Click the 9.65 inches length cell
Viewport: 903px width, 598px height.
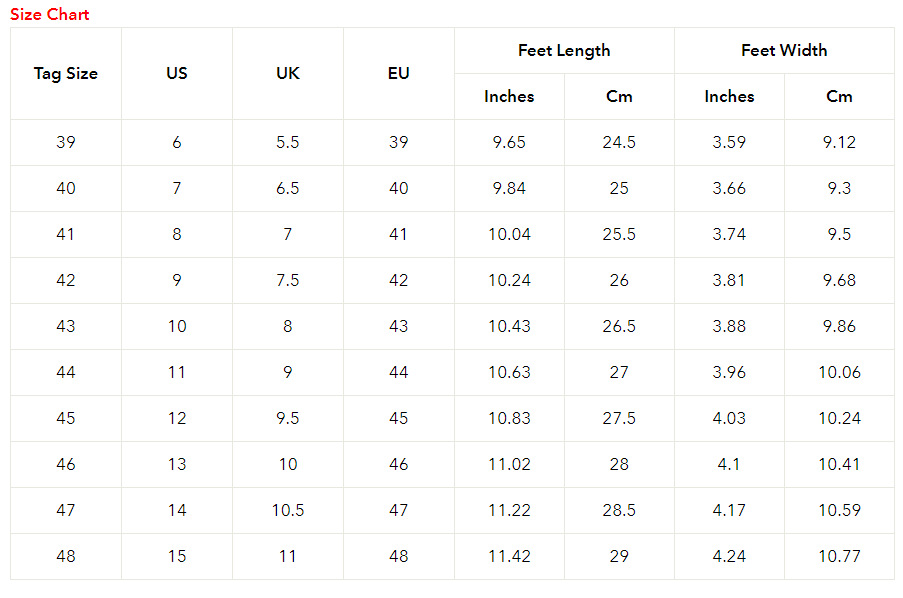tap(509, 142)
